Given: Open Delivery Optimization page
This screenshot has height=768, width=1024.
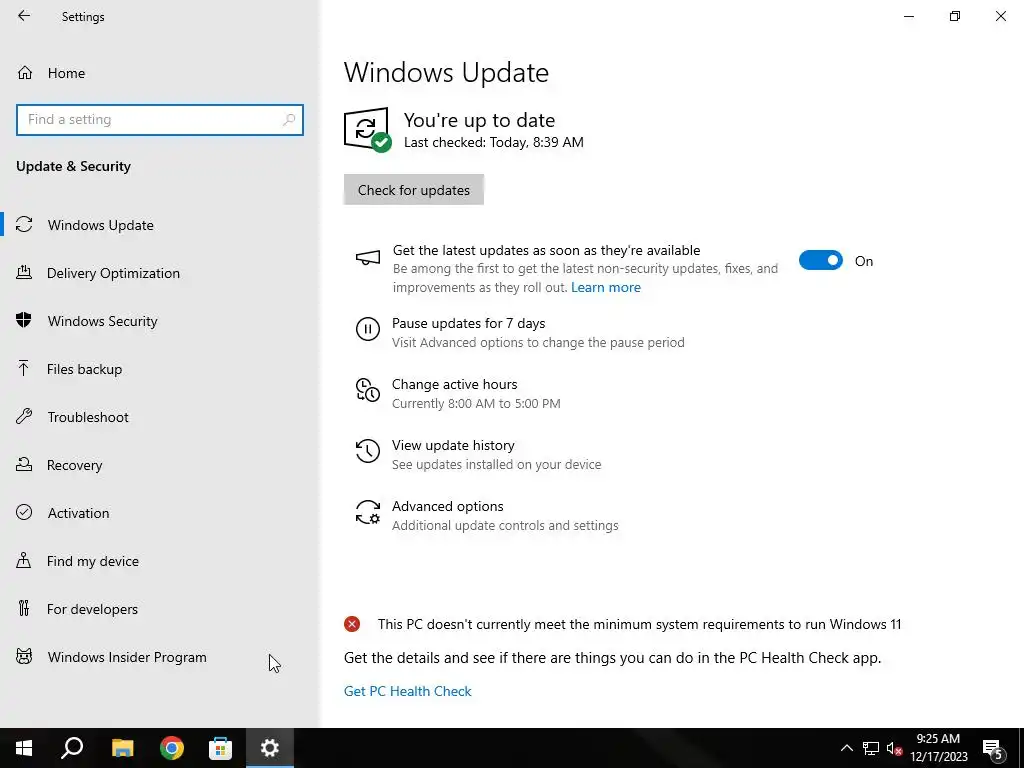Looking at the screenshot, I should click(x=113, y=273).
